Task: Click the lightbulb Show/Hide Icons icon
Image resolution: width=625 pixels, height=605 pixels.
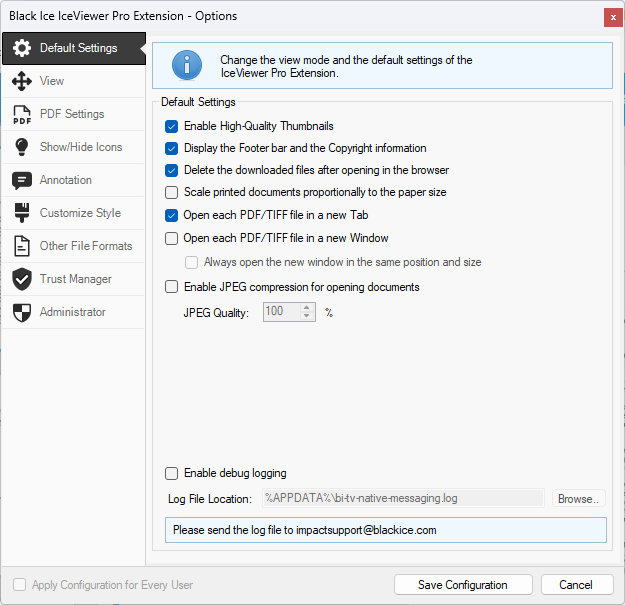Action: click(22, 147)
